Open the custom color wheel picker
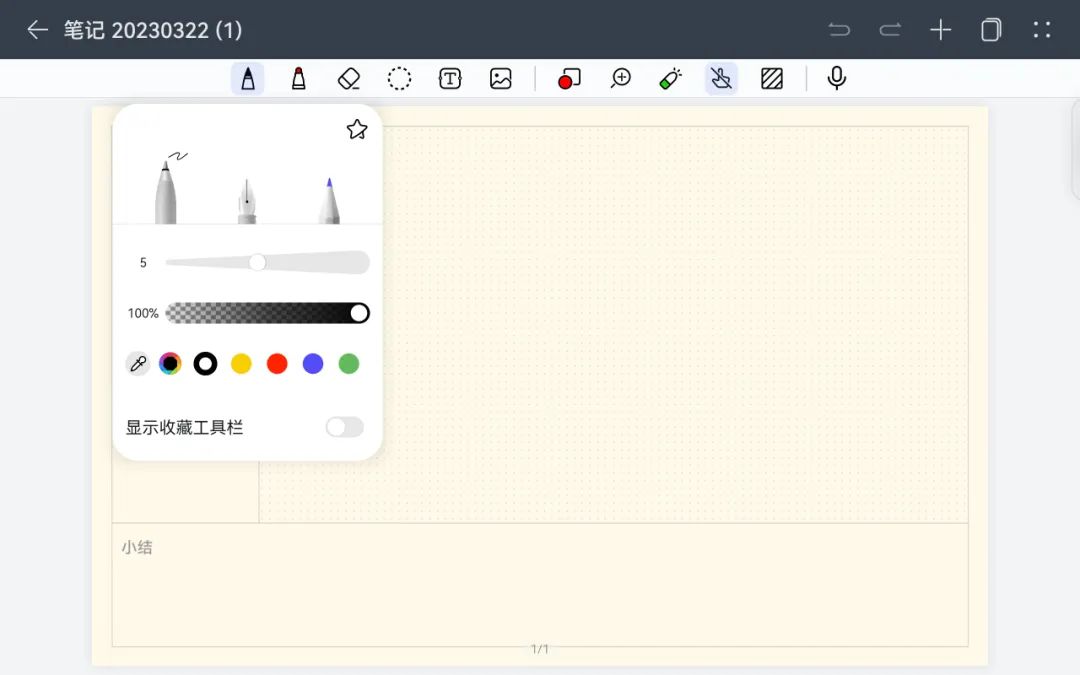 pyautogui.click(x=170, y=364)
